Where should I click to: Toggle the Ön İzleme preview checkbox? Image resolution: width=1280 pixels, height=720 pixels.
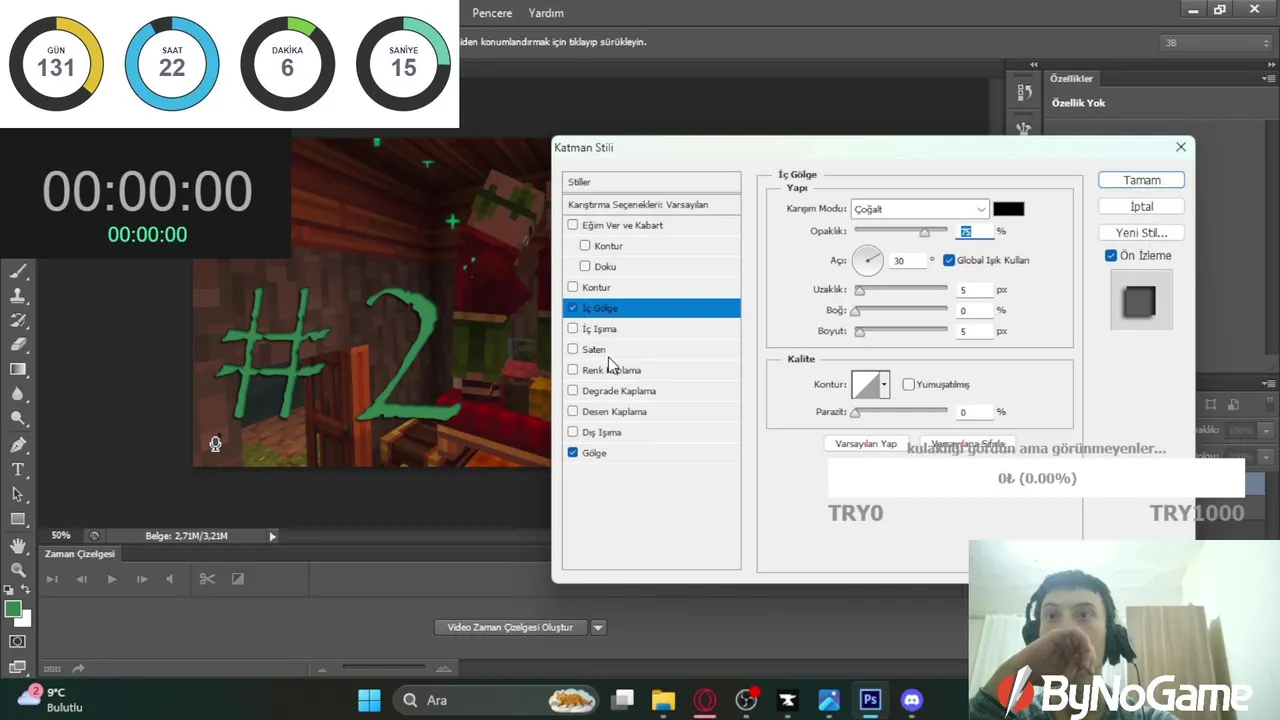1111,256
